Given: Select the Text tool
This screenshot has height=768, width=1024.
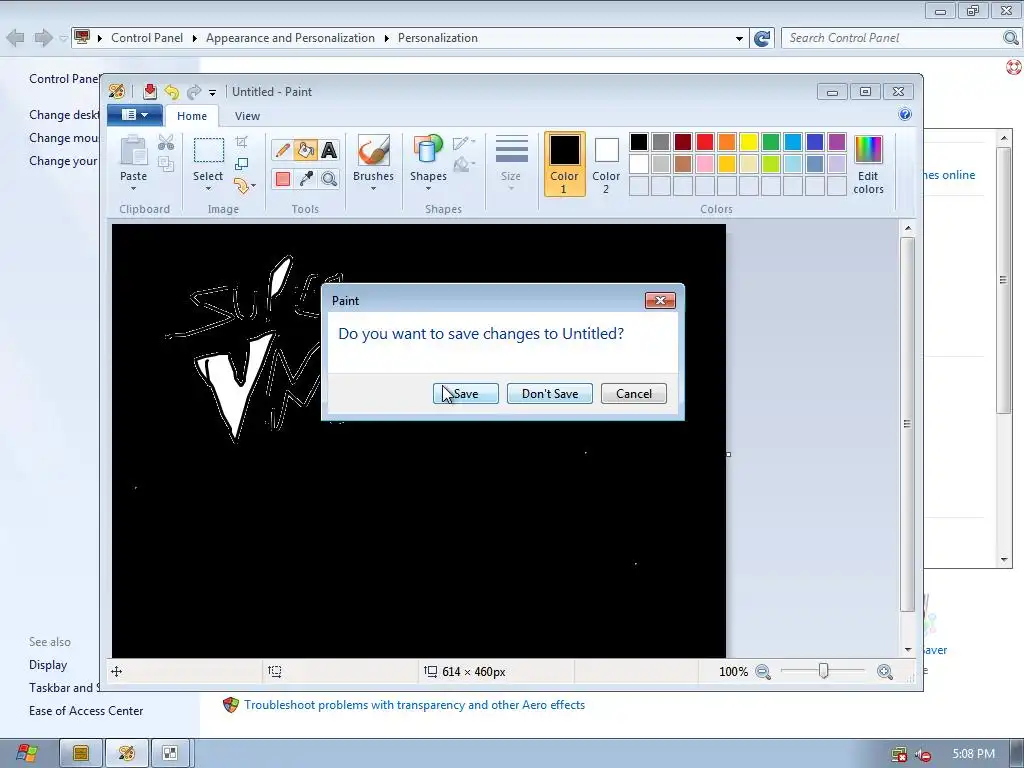Looking at the screenshot, I should click(329, 150).
